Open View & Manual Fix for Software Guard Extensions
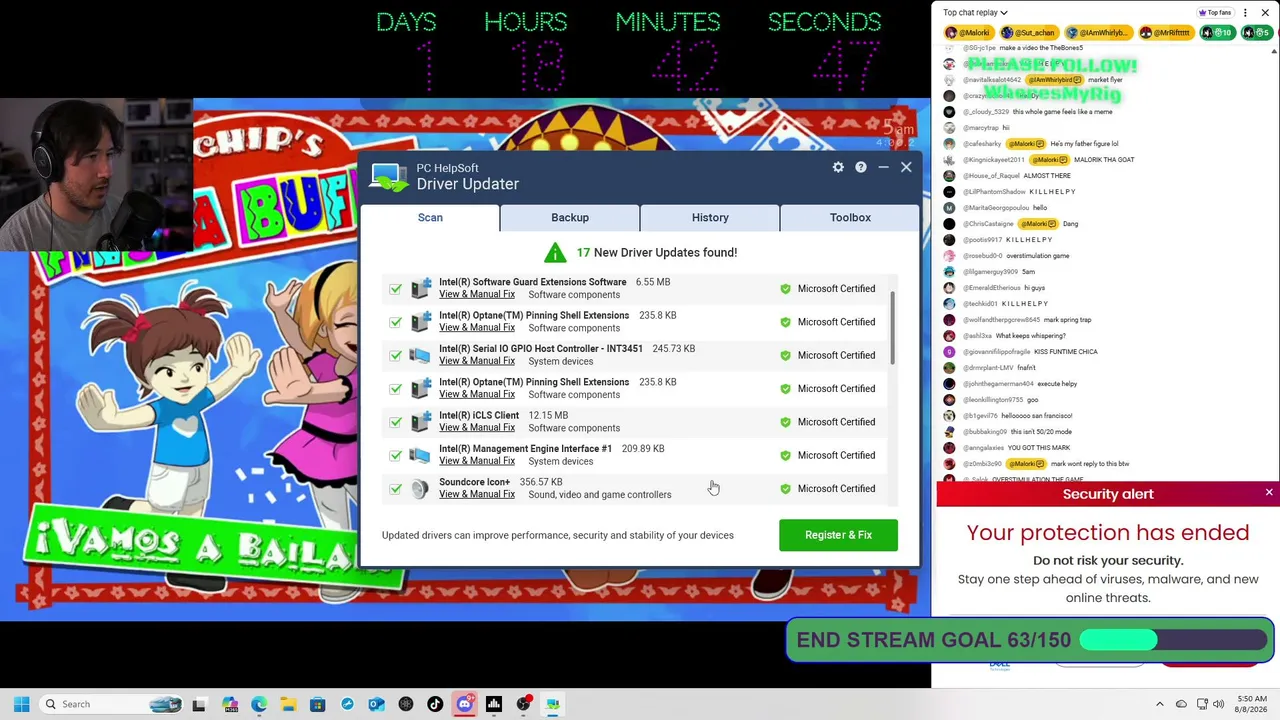The image size is (1280, 720). pos(477,294)
